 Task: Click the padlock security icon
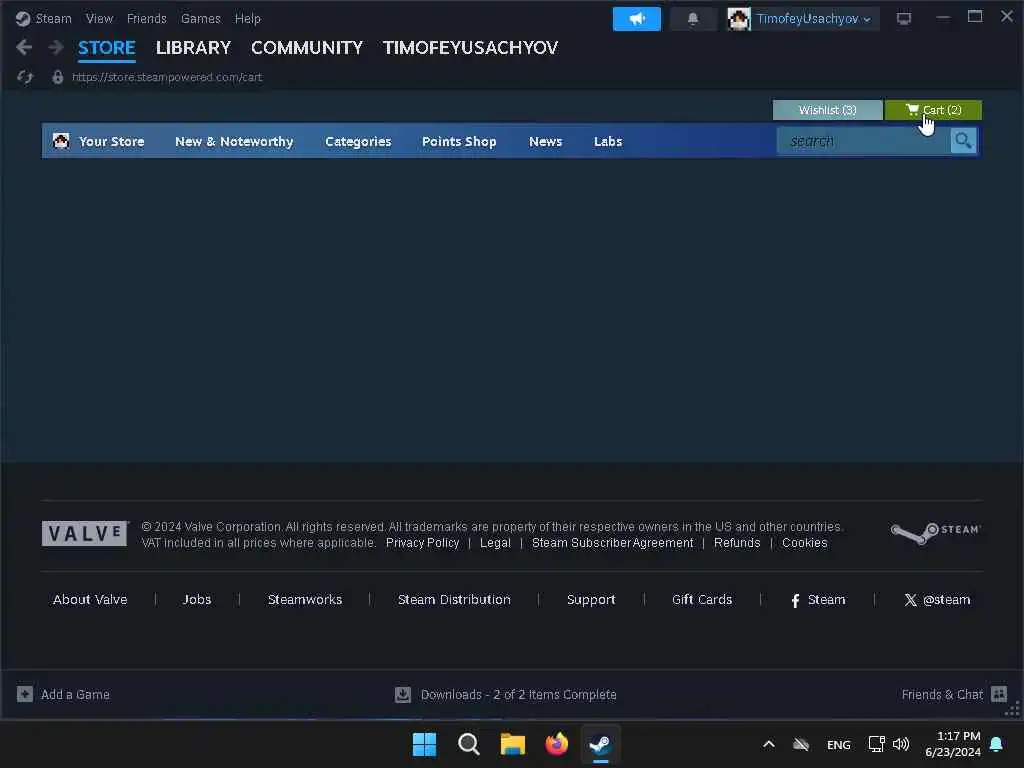tap(57, 77)
